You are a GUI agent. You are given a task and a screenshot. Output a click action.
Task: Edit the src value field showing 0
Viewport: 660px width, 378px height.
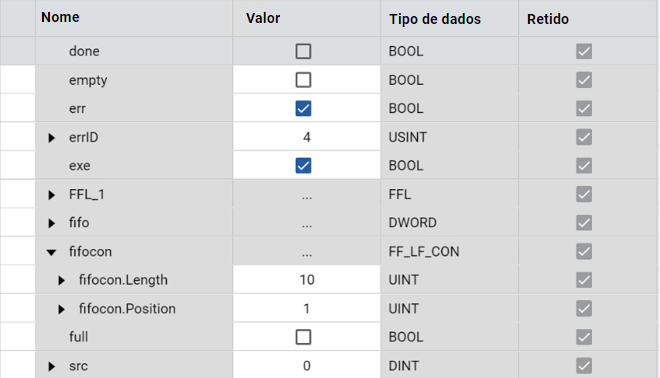[x=306, y=365]
